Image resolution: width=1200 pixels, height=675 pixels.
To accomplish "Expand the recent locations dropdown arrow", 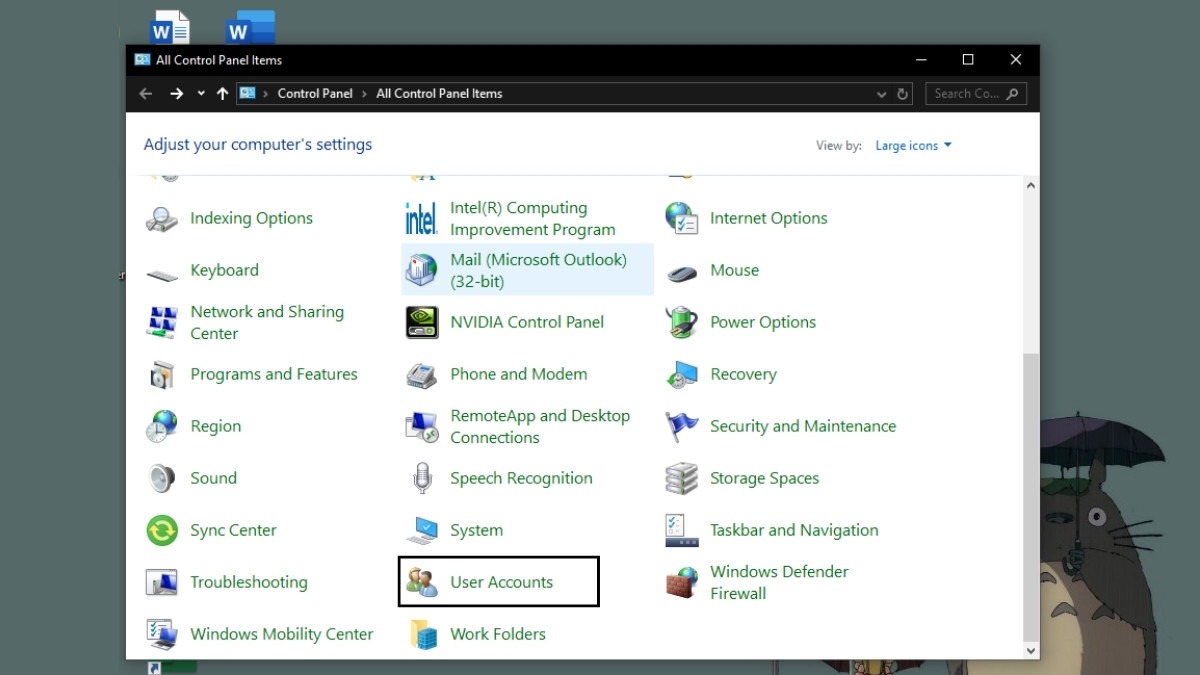I will click(x=201, y=94).
